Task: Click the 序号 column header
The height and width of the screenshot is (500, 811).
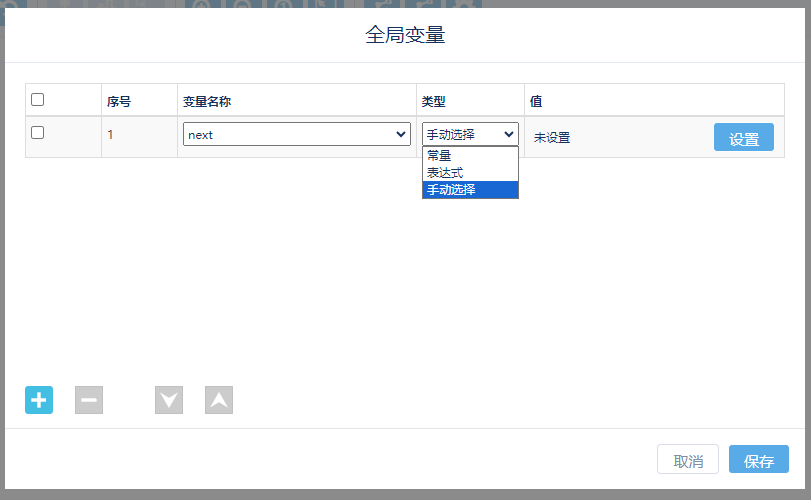Action: 119,101
